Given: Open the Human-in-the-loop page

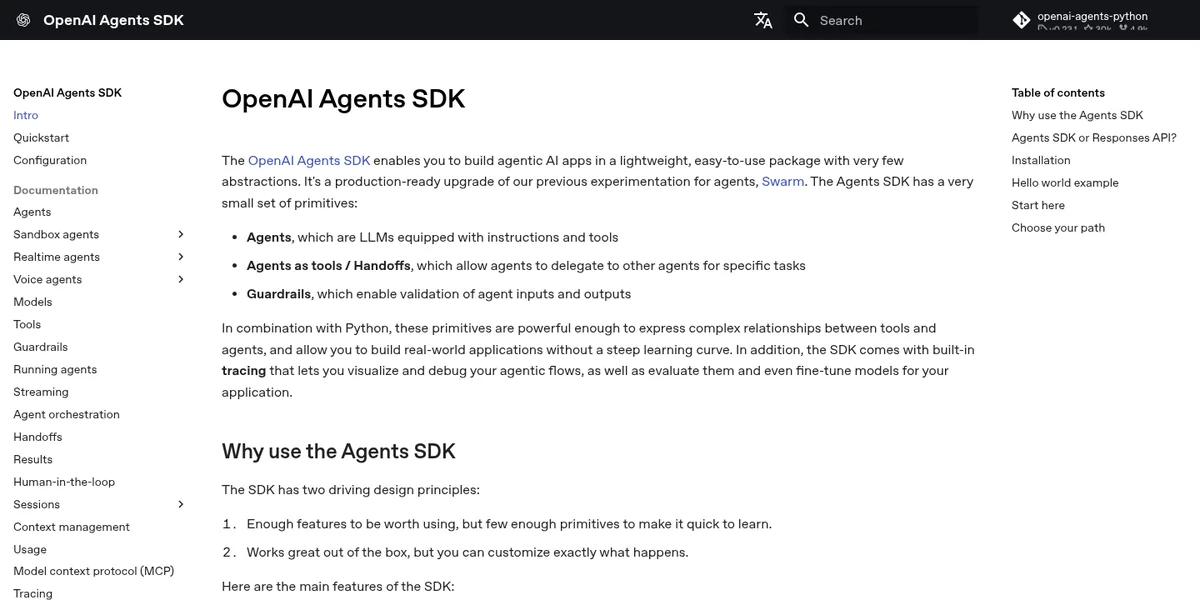Looking at the screenshot, I should pos(64,482).
